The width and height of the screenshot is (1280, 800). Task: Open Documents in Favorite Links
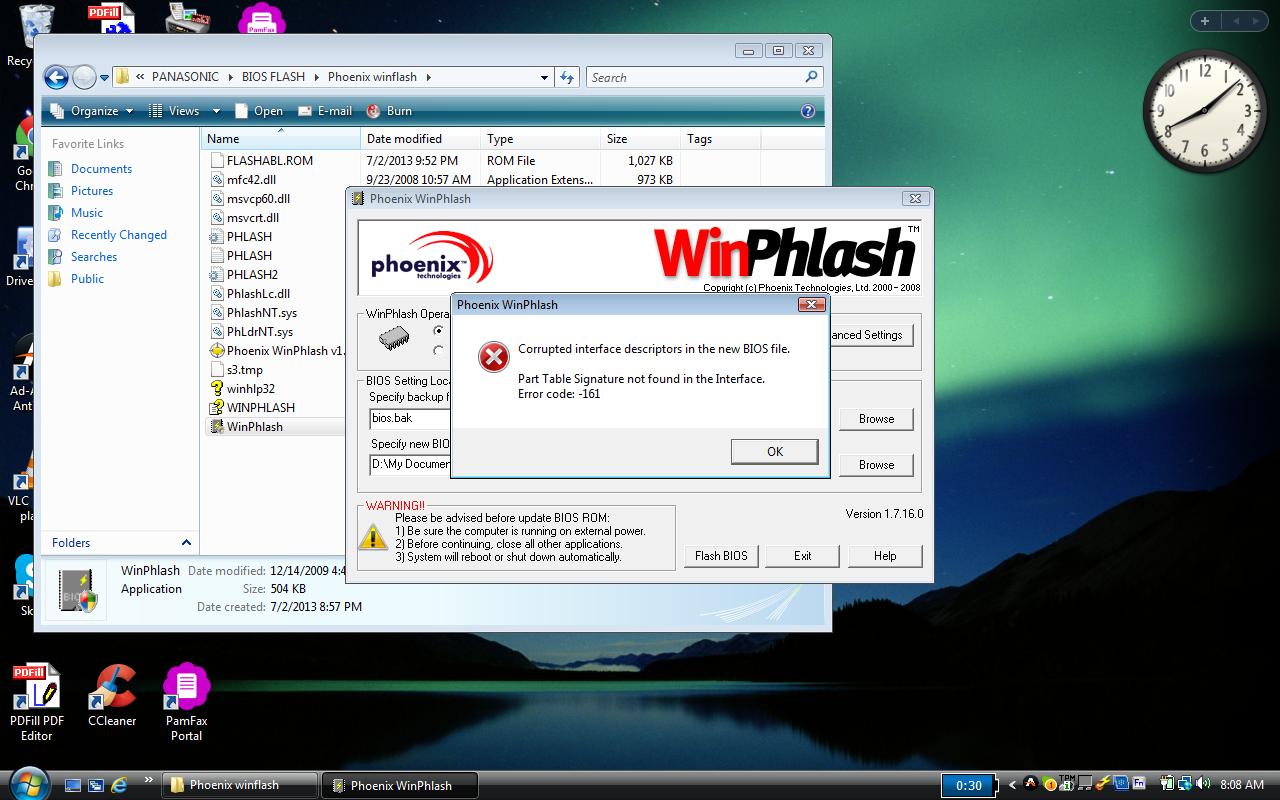pos(101,169)
